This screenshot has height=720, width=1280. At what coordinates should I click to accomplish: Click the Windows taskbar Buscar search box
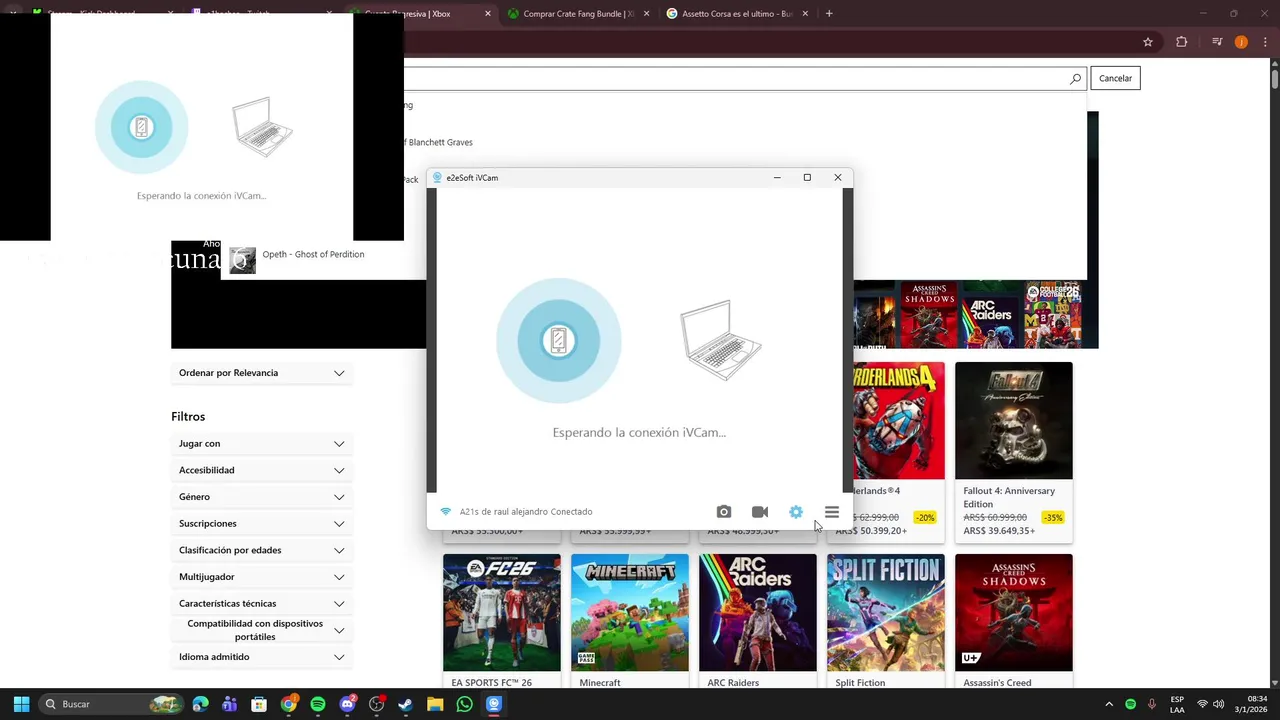pos(110,704)
